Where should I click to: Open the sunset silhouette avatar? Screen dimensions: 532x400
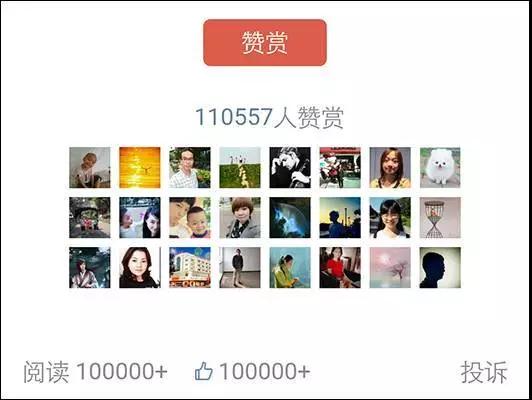pyautogui.click(x=340, y=217)
